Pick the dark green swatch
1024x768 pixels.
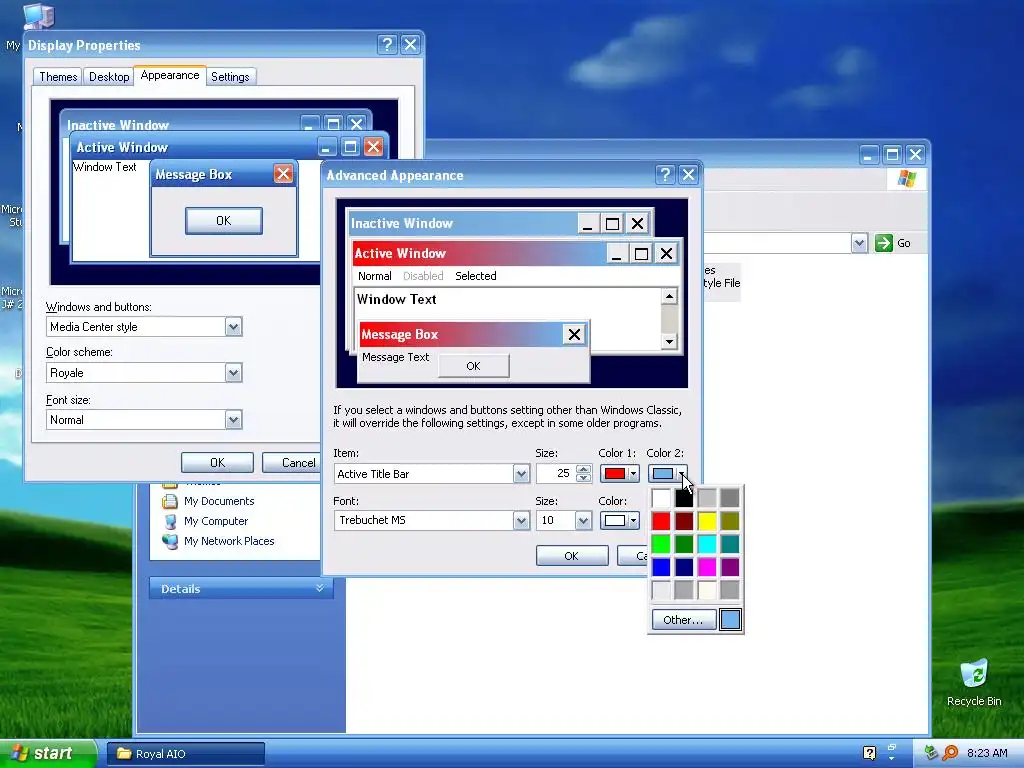tap(684, 544)
